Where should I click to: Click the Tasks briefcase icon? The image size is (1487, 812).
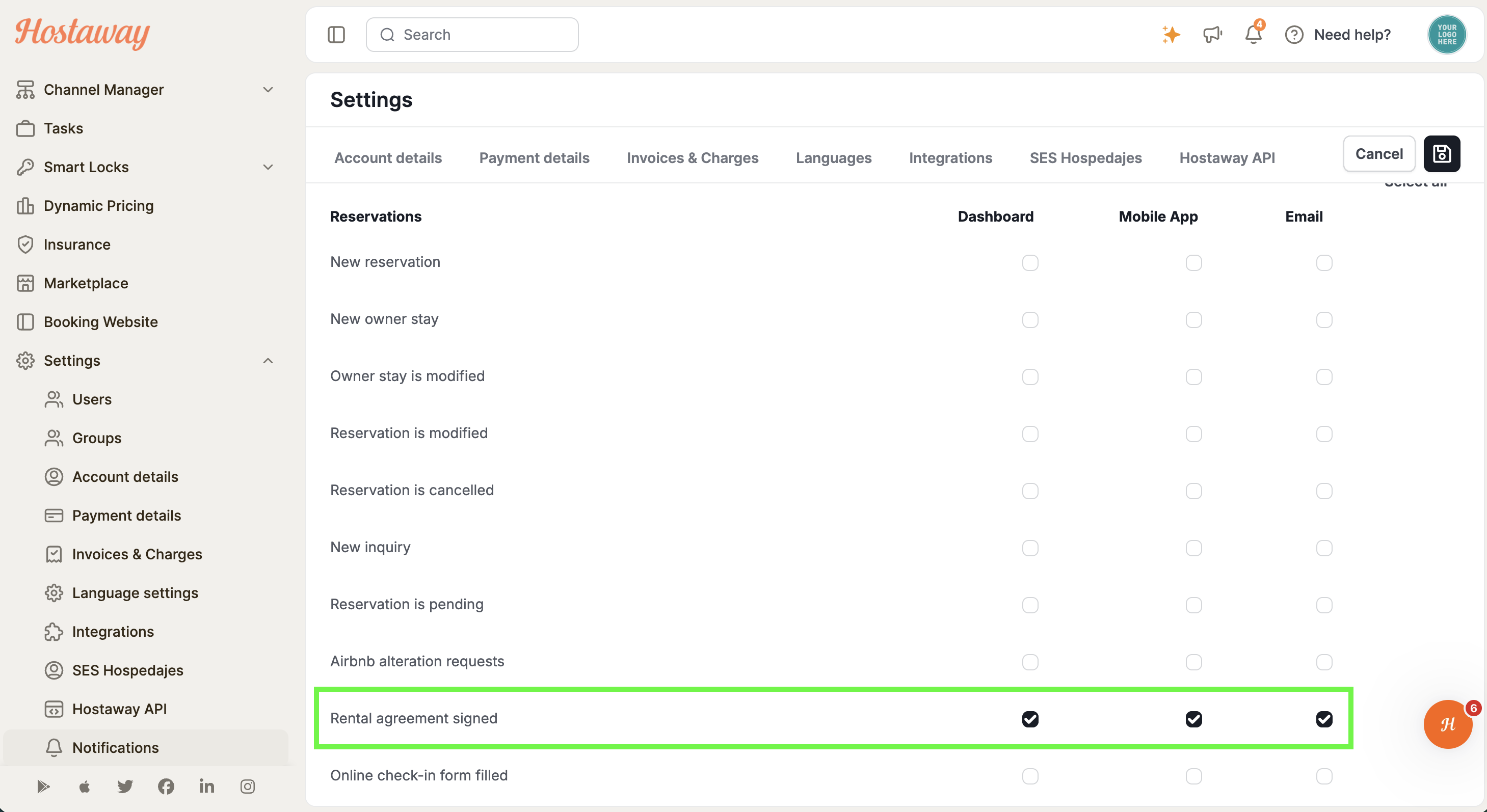(25, 128)
